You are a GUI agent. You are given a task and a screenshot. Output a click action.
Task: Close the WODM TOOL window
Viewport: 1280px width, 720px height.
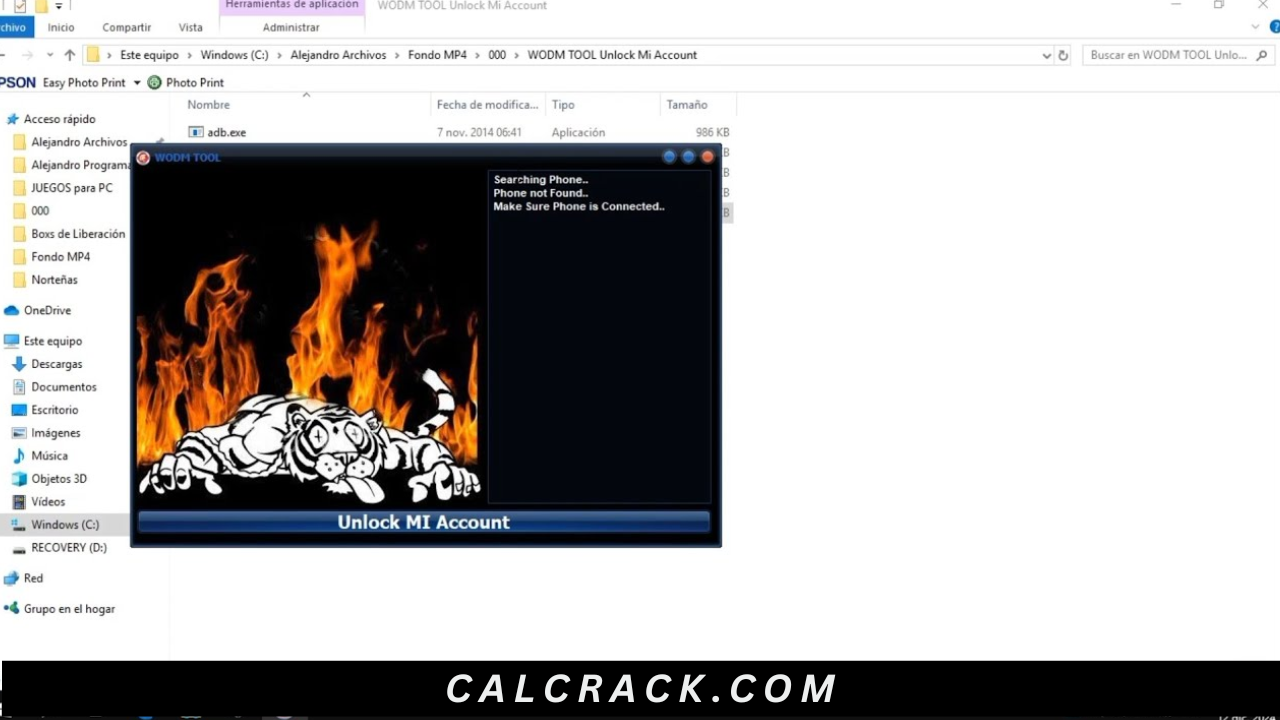pyautogui.click(x=708, y=157)
